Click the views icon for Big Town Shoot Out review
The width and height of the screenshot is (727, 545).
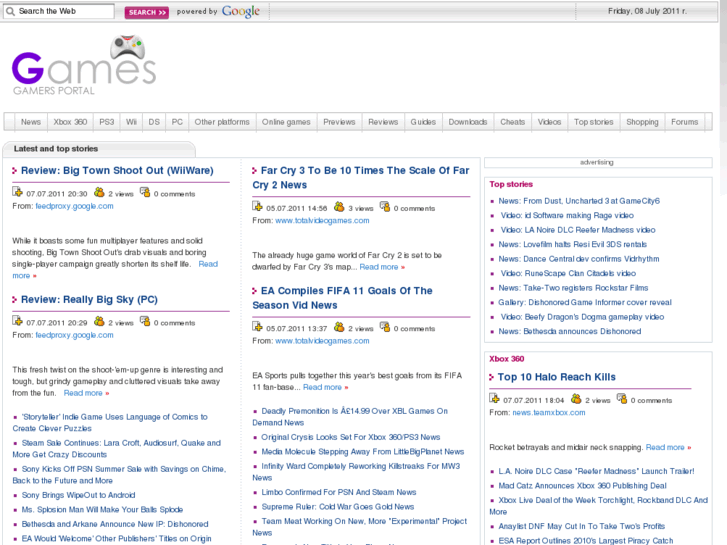[x=99, y=192]
